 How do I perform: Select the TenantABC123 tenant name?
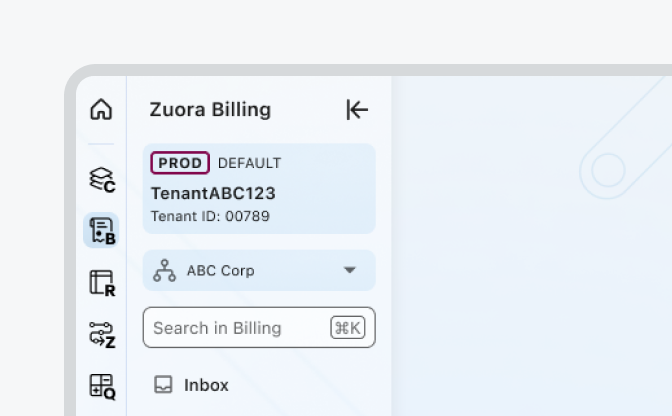[213, 193]
